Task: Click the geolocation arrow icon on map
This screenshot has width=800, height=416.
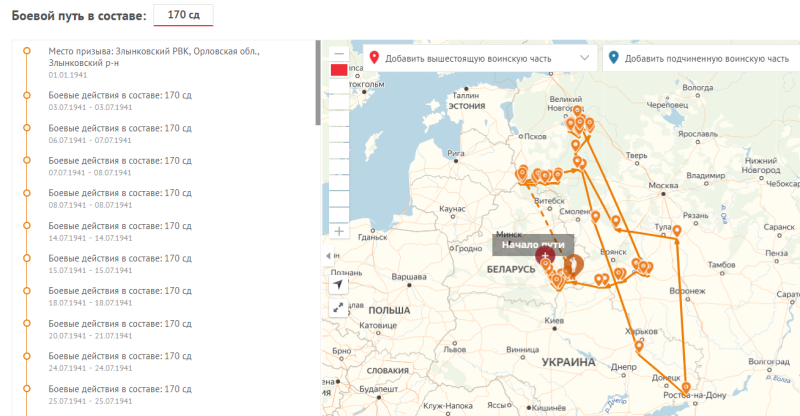Action: [338, 285]
